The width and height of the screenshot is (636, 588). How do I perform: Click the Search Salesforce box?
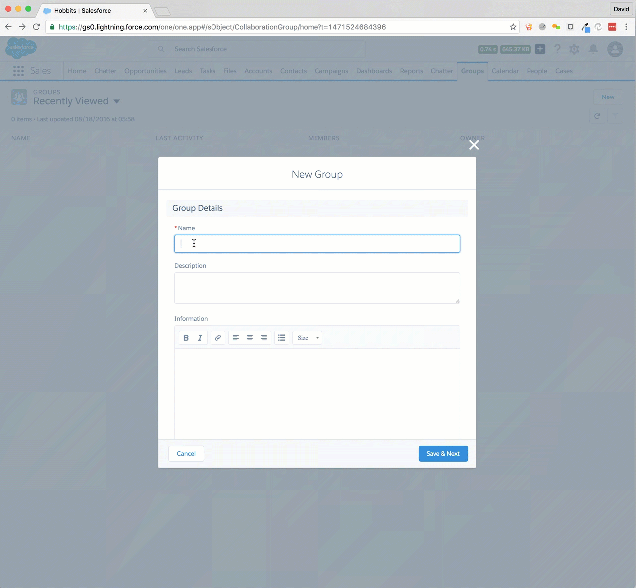click(x=260, y=49)
